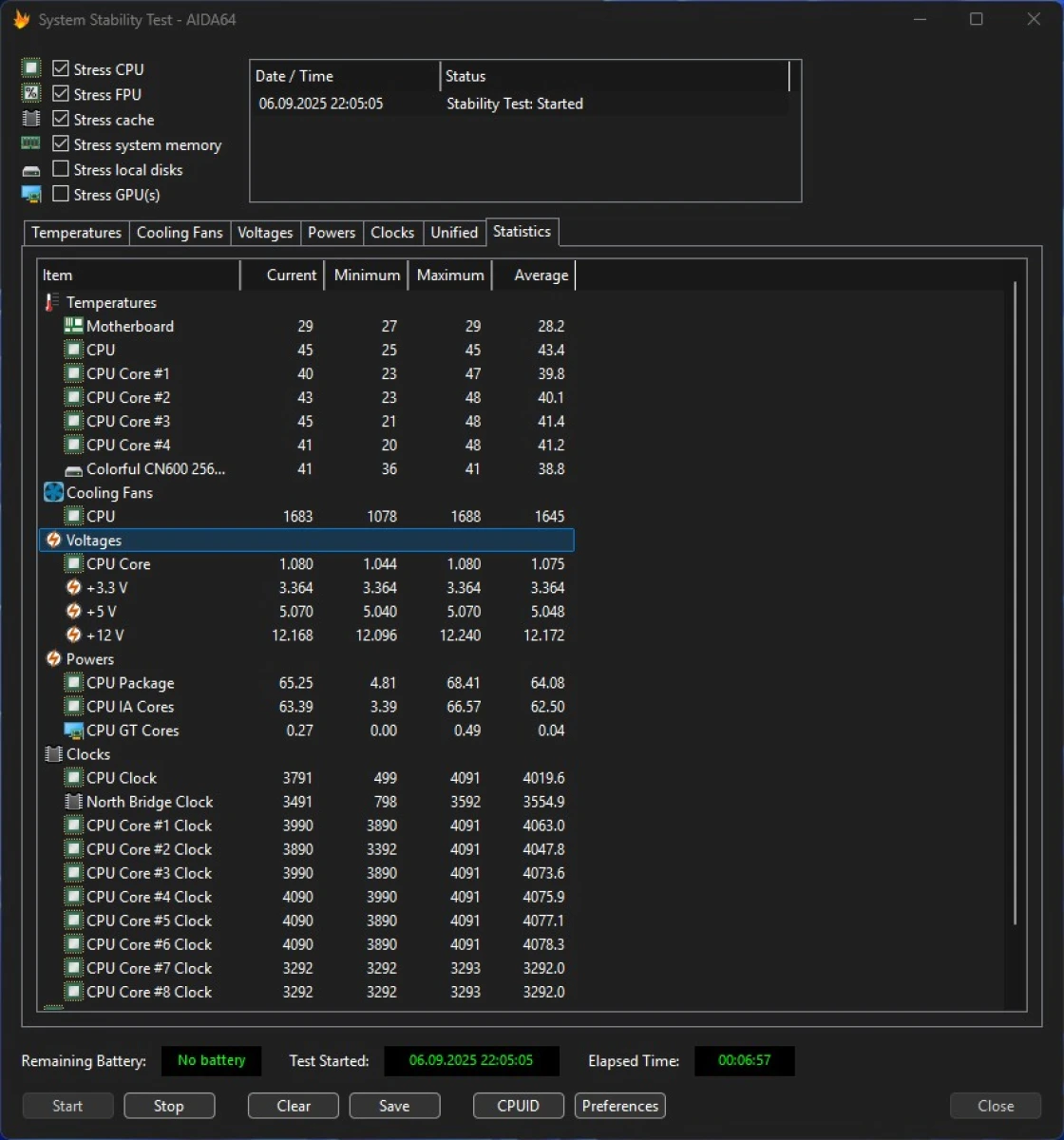The height and width of the screenshot is (1140, 1064).
Task: Click the chip icon next to CPU Core #8 Clock
Action: pos(73,992)
